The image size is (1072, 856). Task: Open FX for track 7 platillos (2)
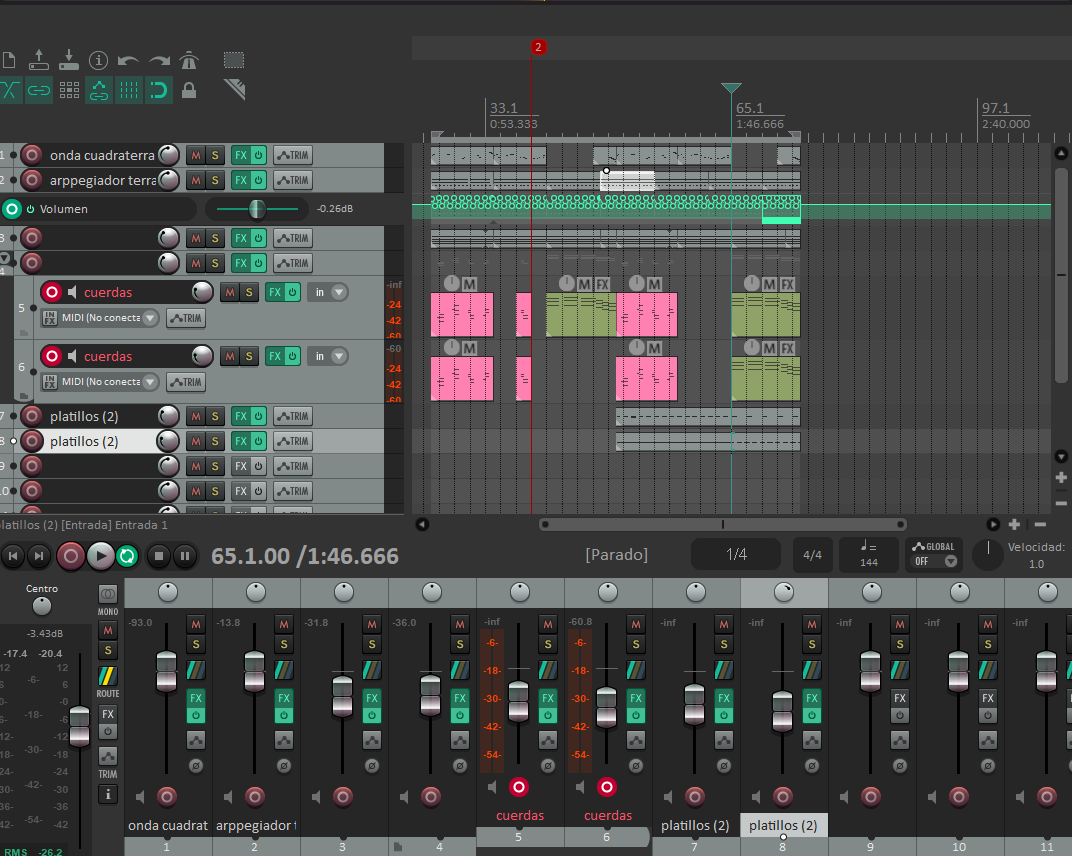tap(241, 416)
